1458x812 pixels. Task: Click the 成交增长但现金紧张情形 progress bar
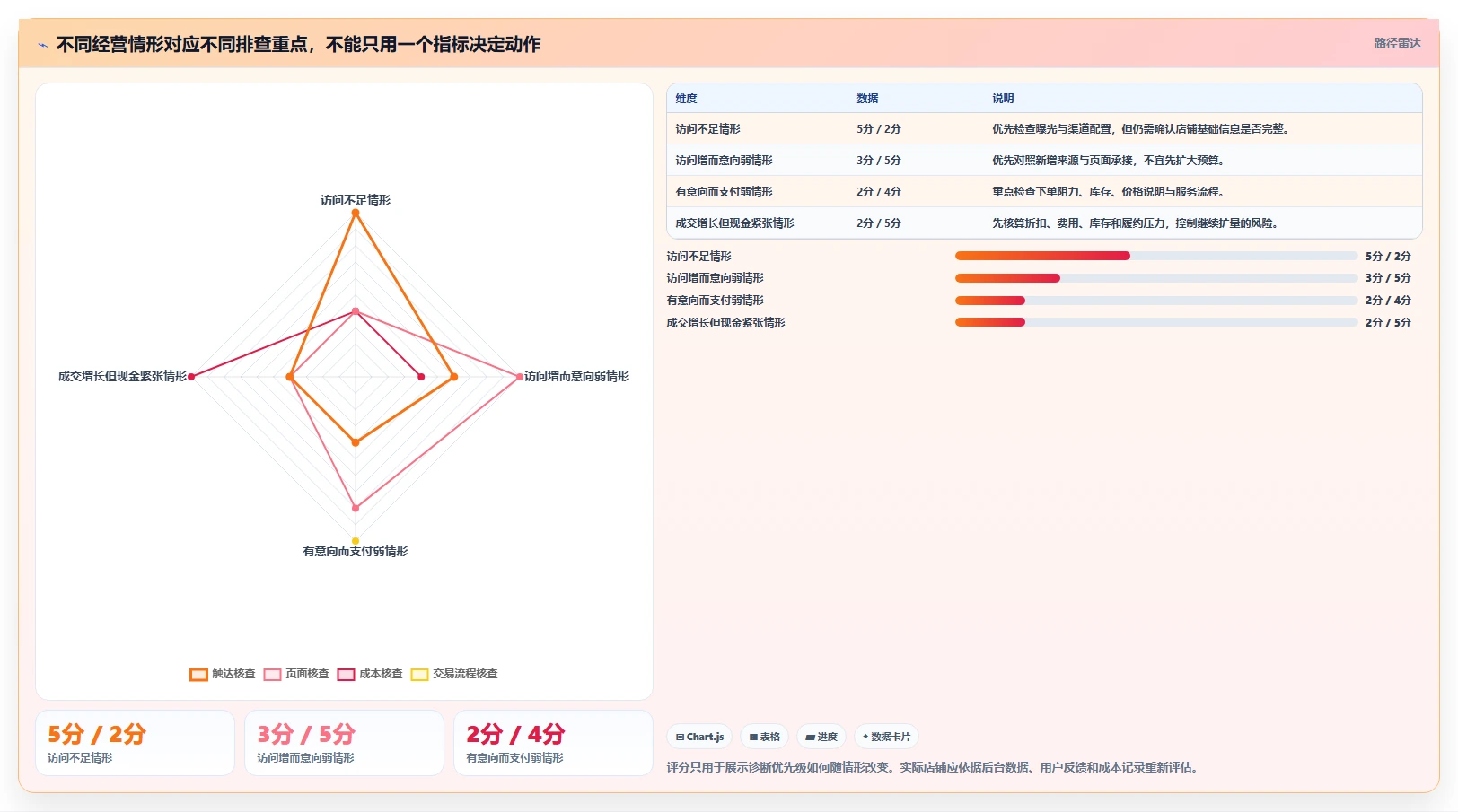coord(1156,322)
